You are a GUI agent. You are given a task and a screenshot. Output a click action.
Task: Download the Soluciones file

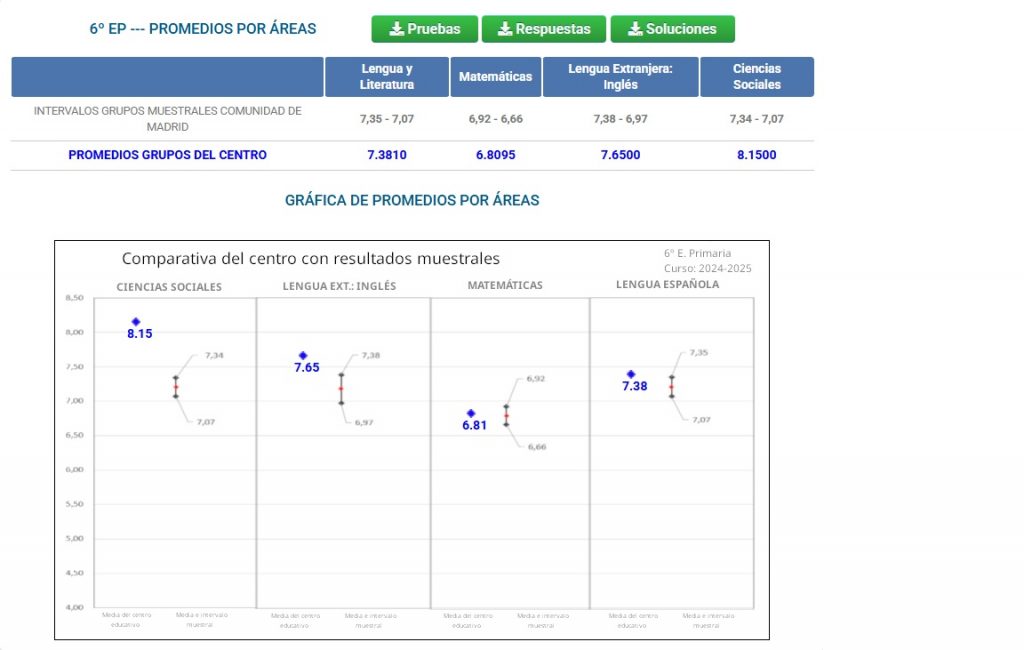(x=673, y=29)
